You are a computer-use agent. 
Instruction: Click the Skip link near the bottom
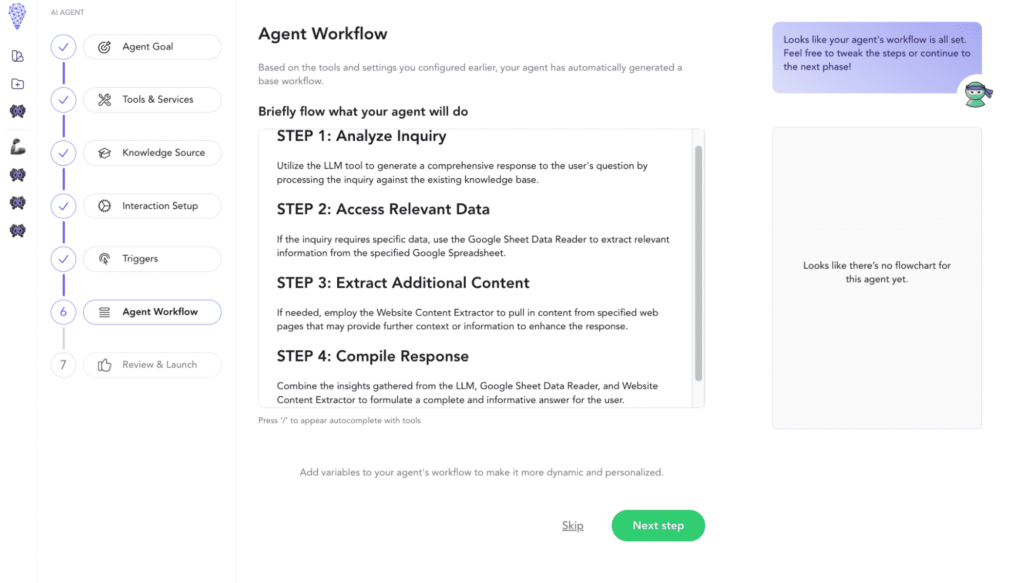(572, 525)
